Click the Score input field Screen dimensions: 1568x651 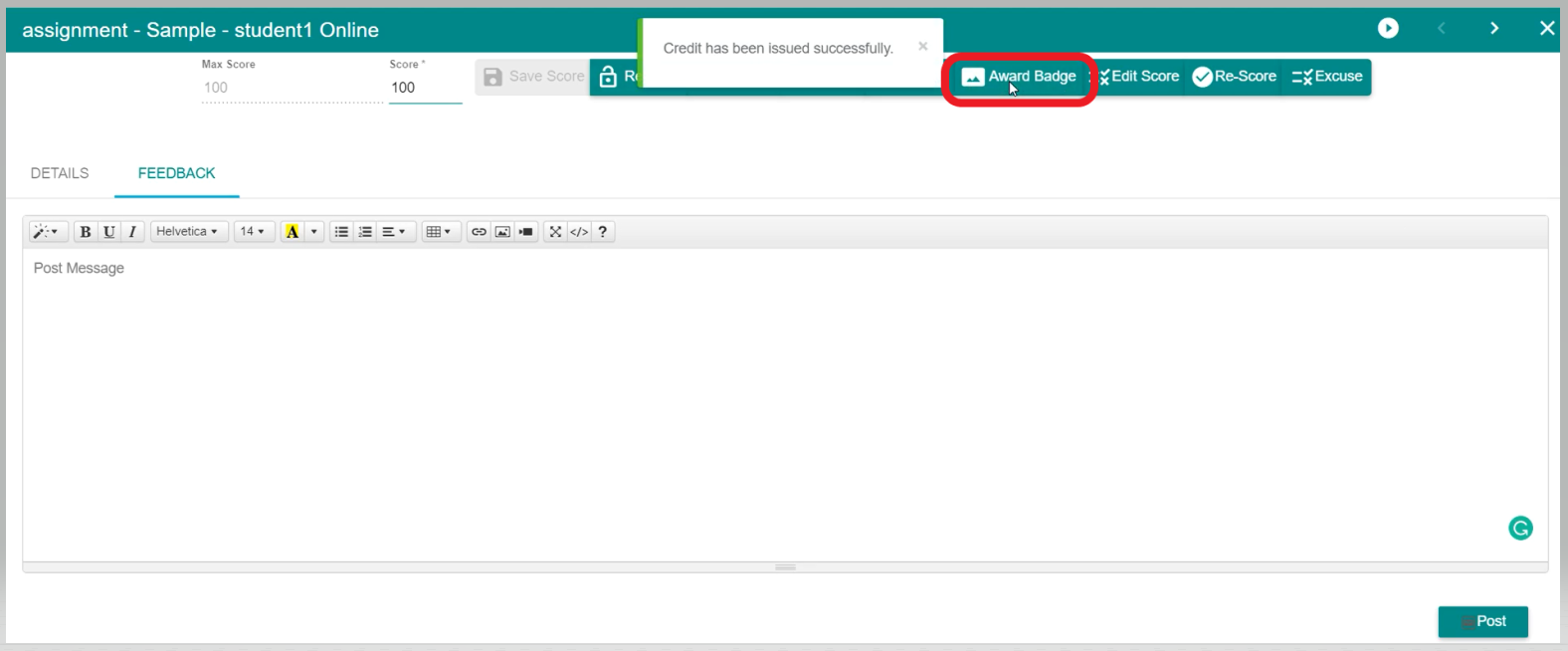(x=425, y=88)
